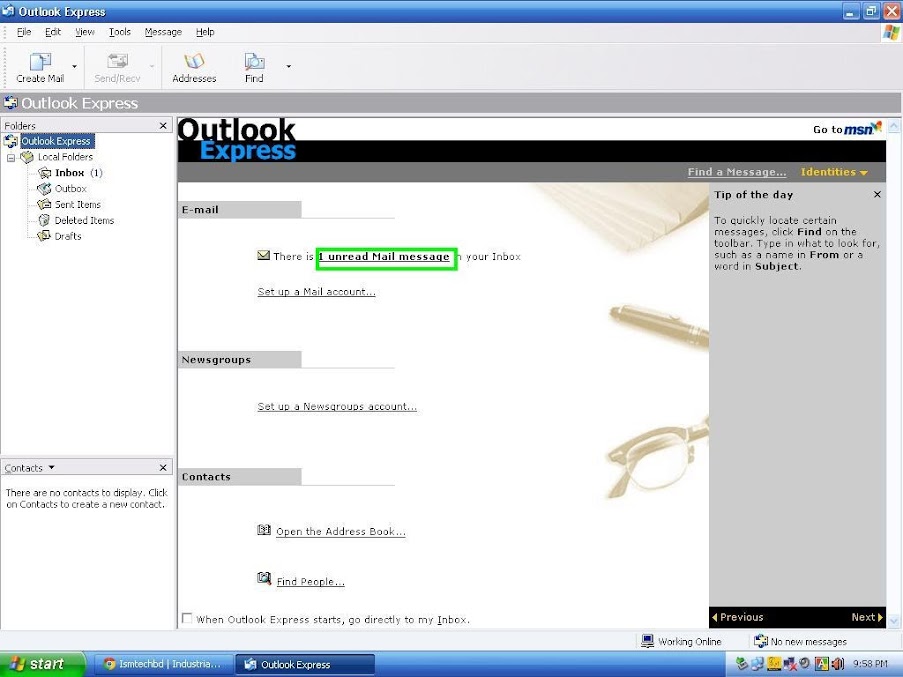903x677 pixels.
Task: Show the Next tip
Action: pos(867,617)
